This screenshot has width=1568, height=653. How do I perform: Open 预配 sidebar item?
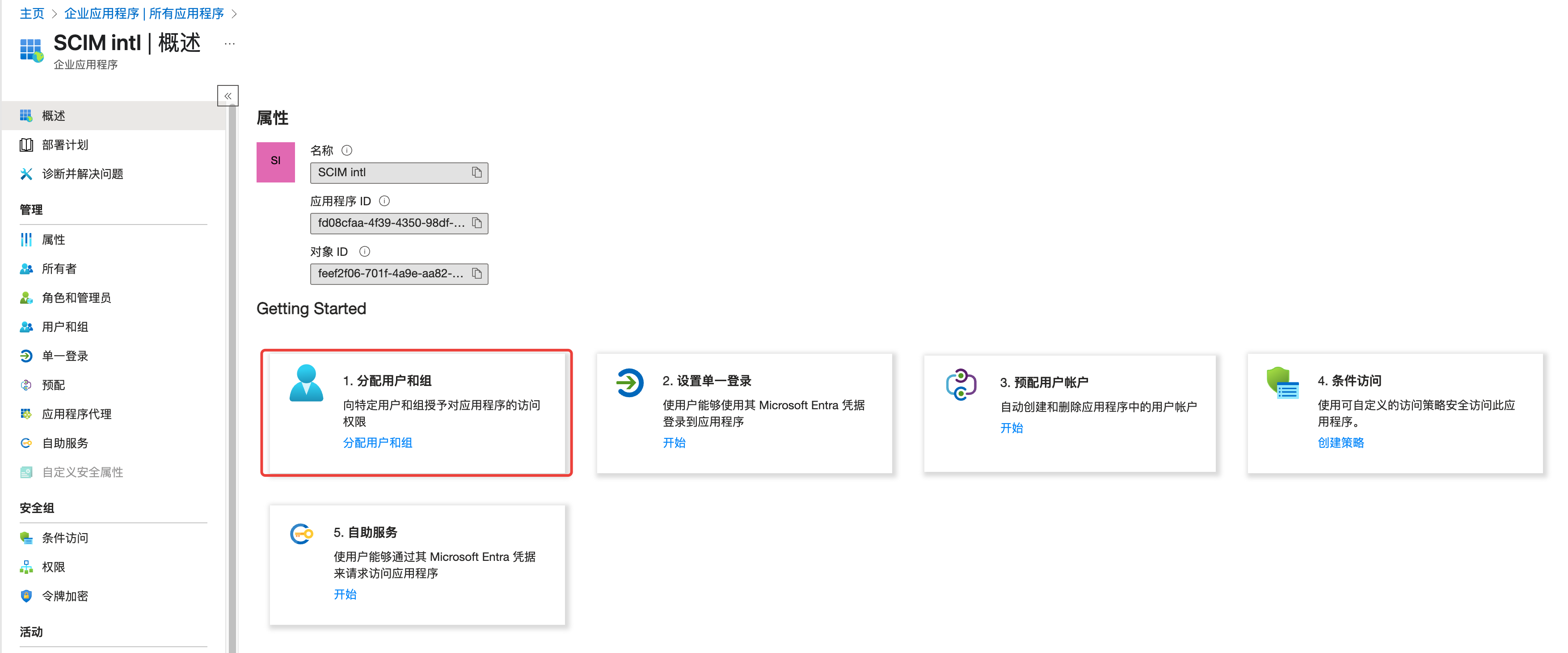pyautogui.click(x=54, y=385)
